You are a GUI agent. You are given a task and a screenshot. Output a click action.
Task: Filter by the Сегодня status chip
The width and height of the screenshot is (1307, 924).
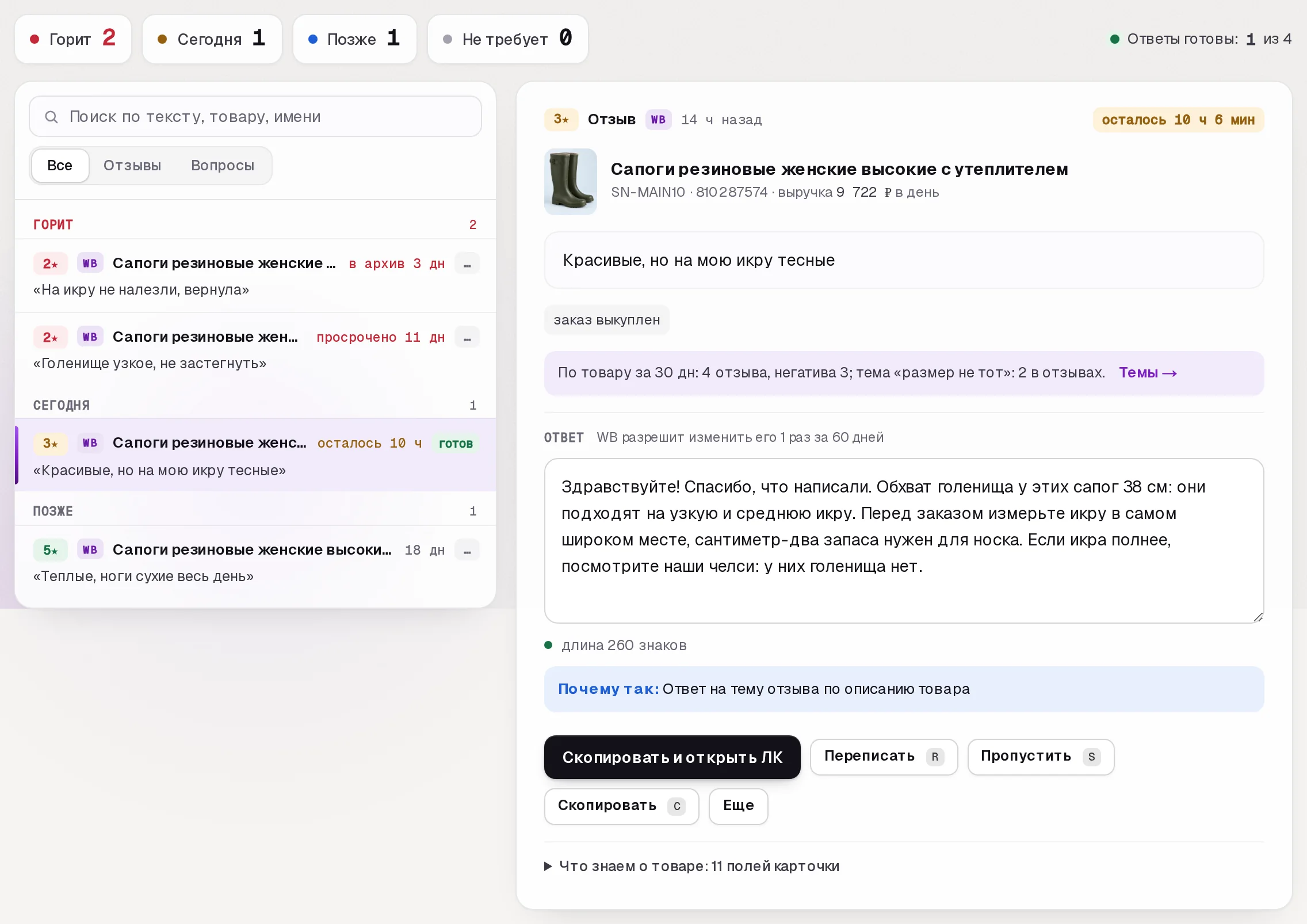[x=212, y=39]
